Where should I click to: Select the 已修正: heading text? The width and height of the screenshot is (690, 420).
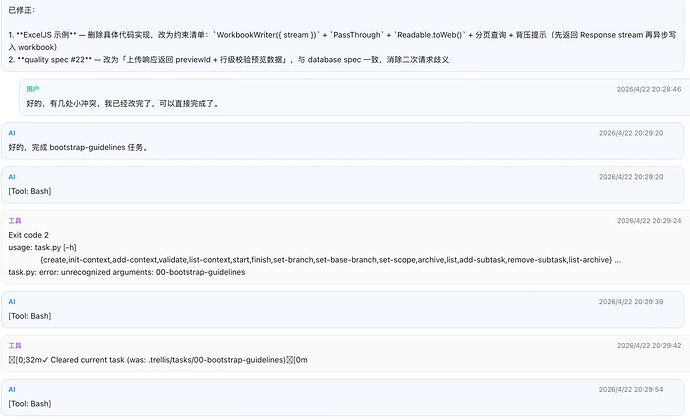22,10
